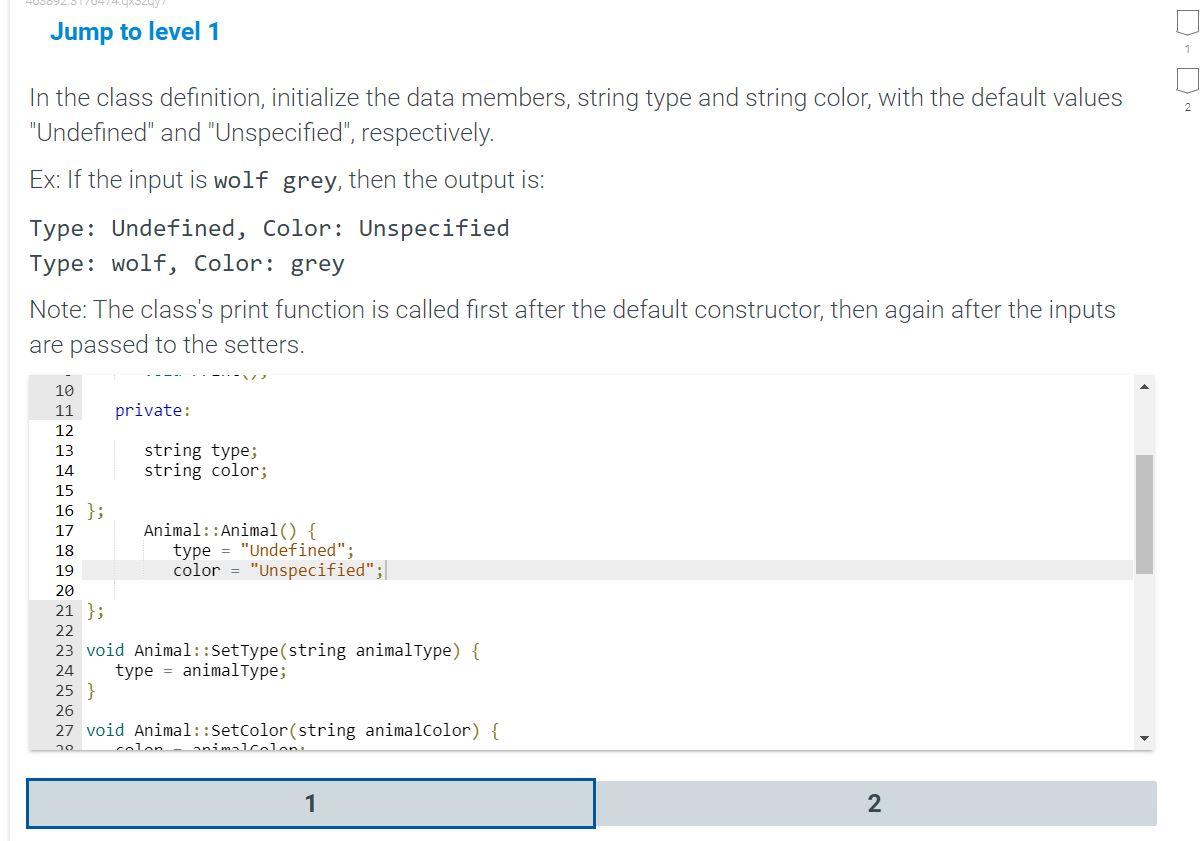Click the 'string color;' declaration on line 14

pos(205,470)
